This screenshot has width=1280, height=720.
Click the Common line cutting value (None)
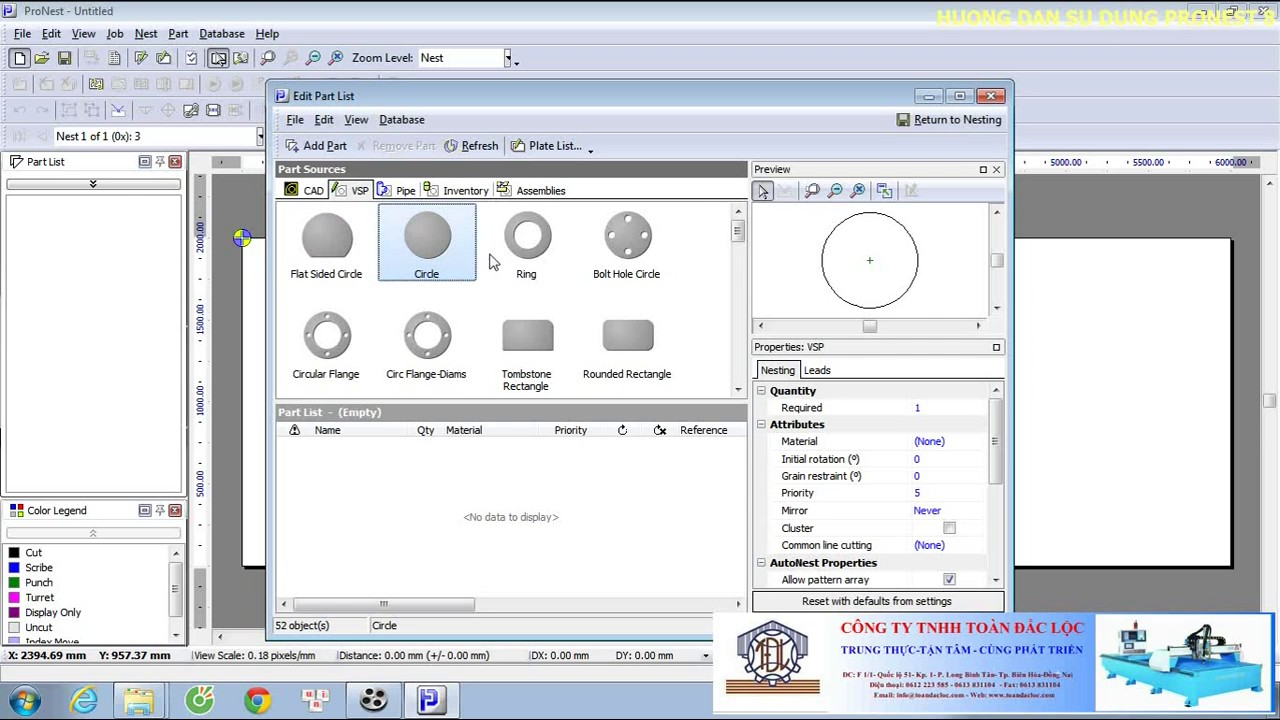(929, 545)
